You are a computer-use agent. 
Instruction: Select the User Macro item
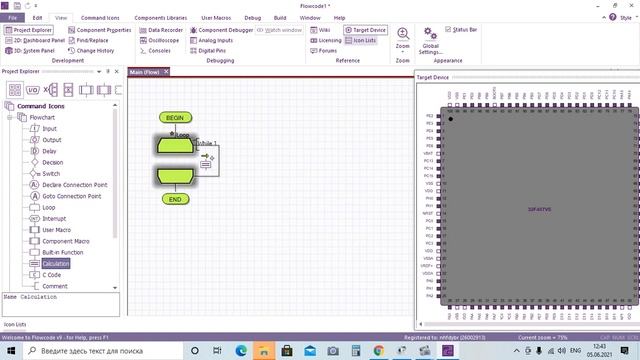pyautogui.click(x=51, y=230)
